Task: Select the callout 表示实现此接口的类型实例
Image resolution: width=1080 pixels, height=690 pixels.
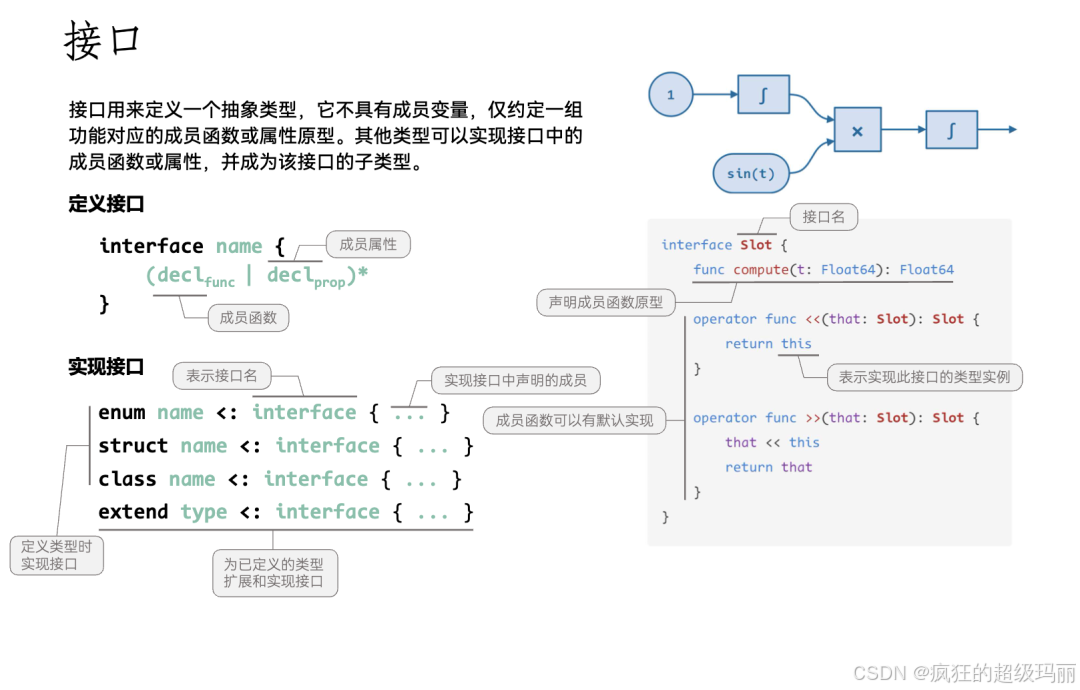Action: click(924, 377)
